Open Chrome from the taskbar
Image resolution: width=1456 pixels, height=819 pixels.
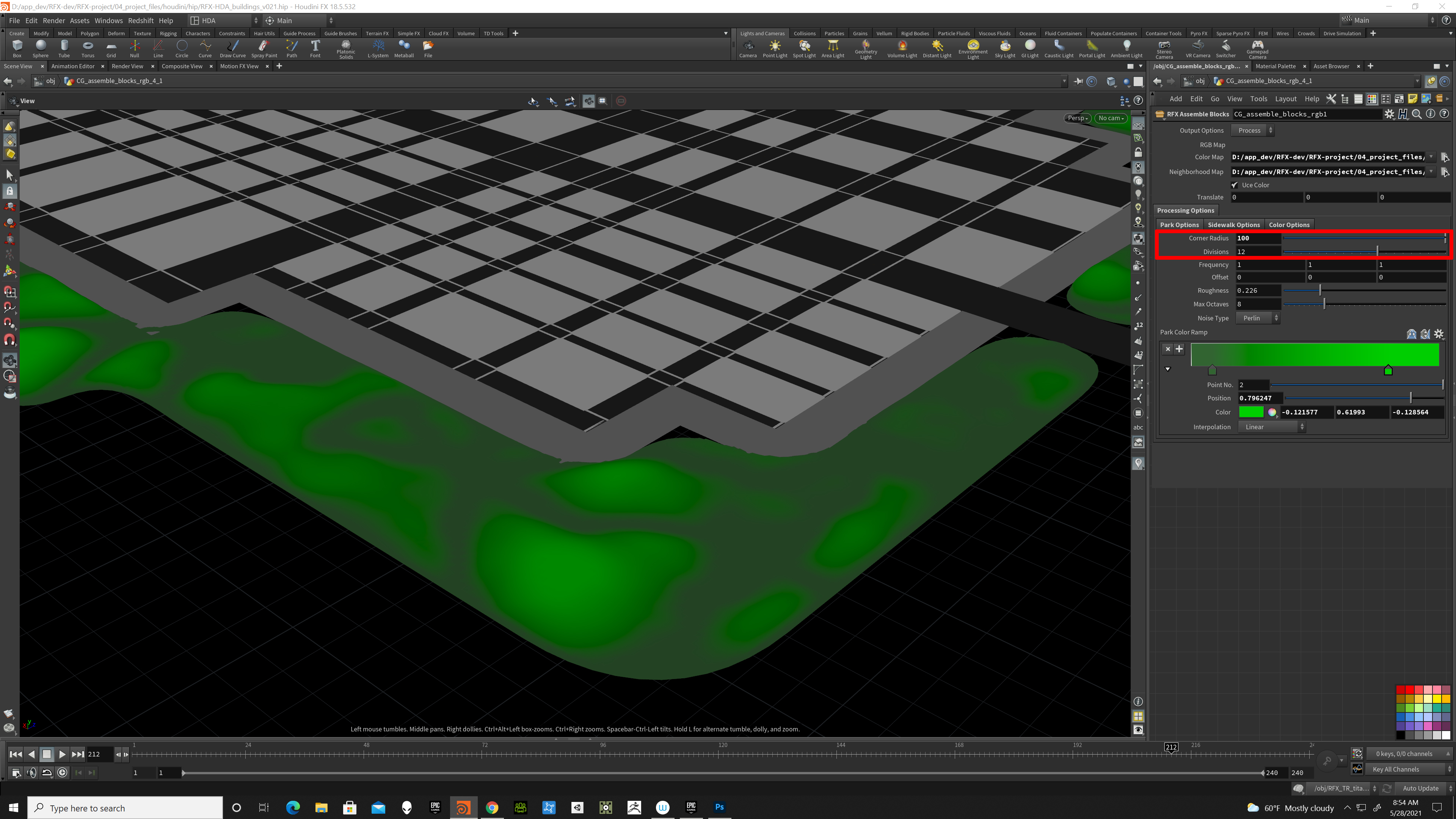point(492,807)
